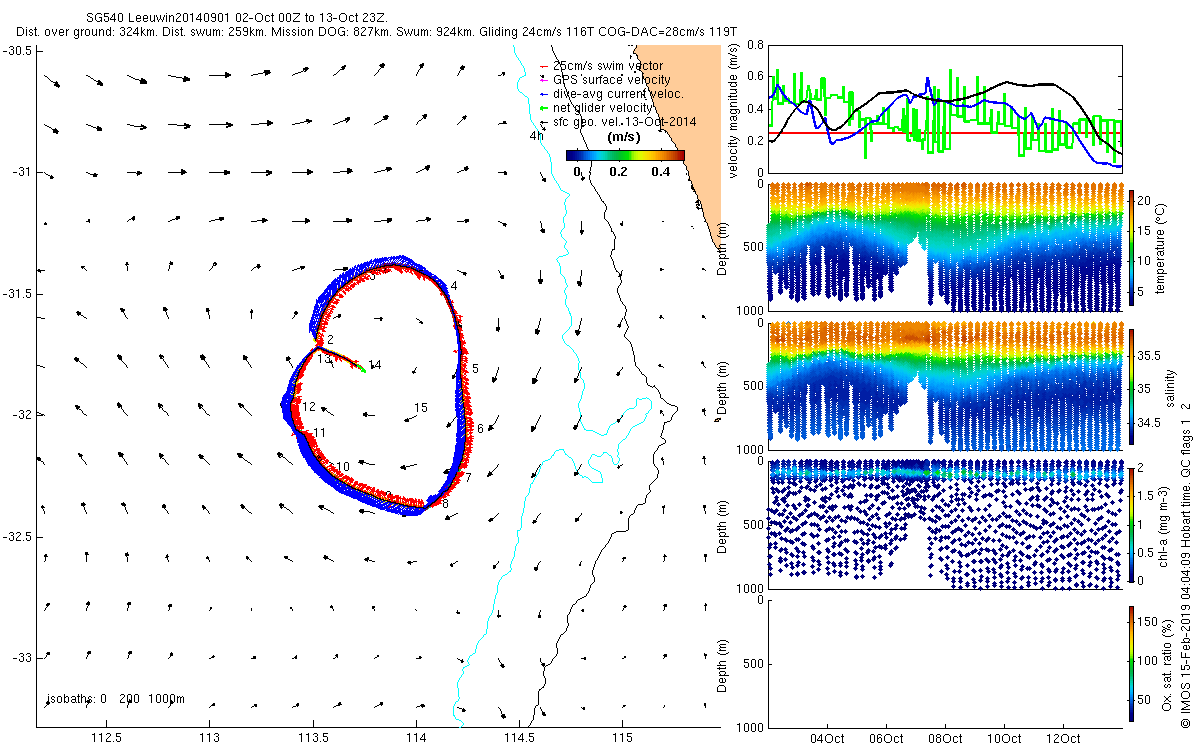Click the '113.5' longitude tick label
The width and height of the screenshot is (1200, 750).
pos(313,739)
